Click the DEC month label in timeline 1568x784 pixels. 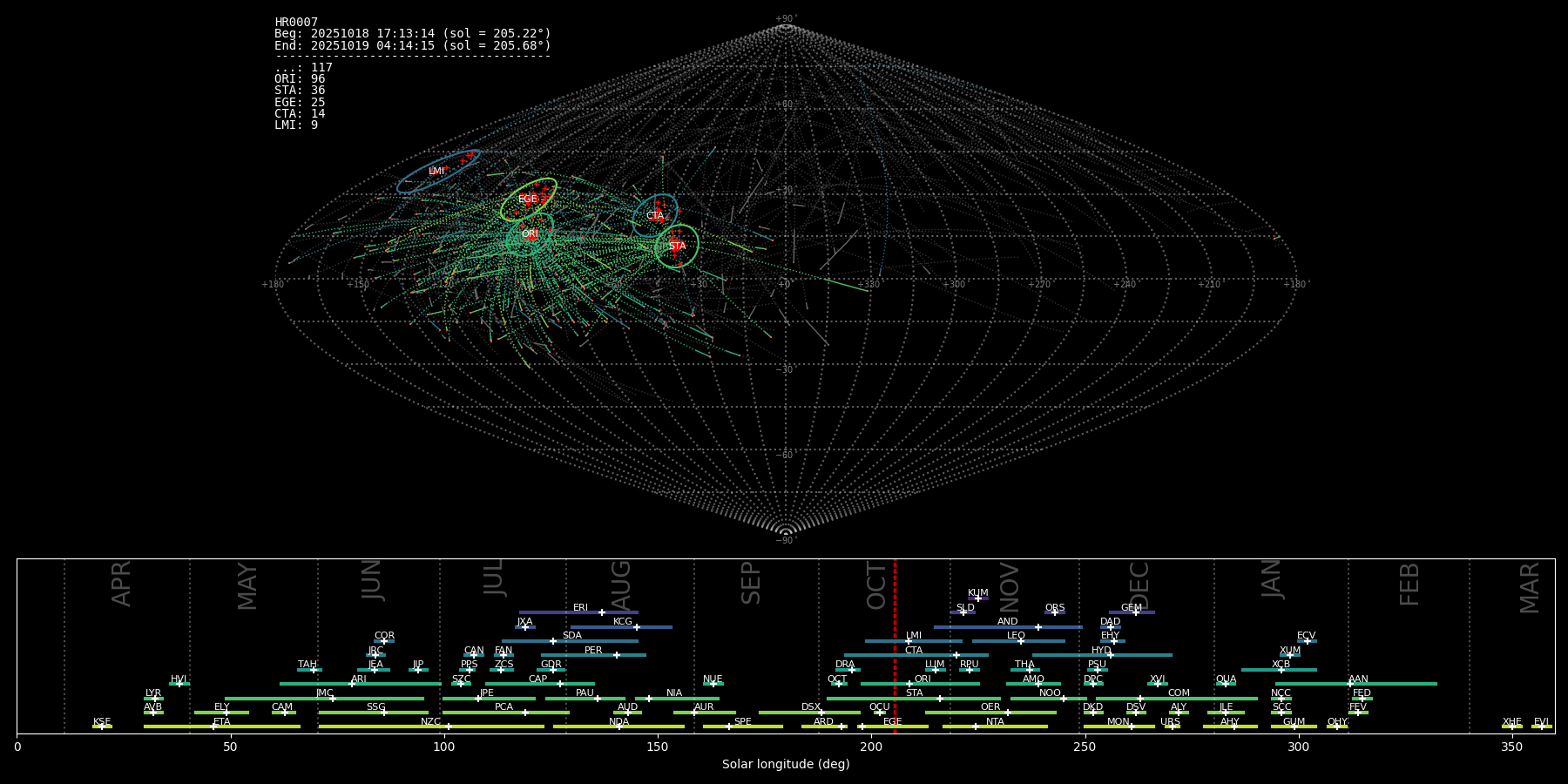tap(1139, 585)
